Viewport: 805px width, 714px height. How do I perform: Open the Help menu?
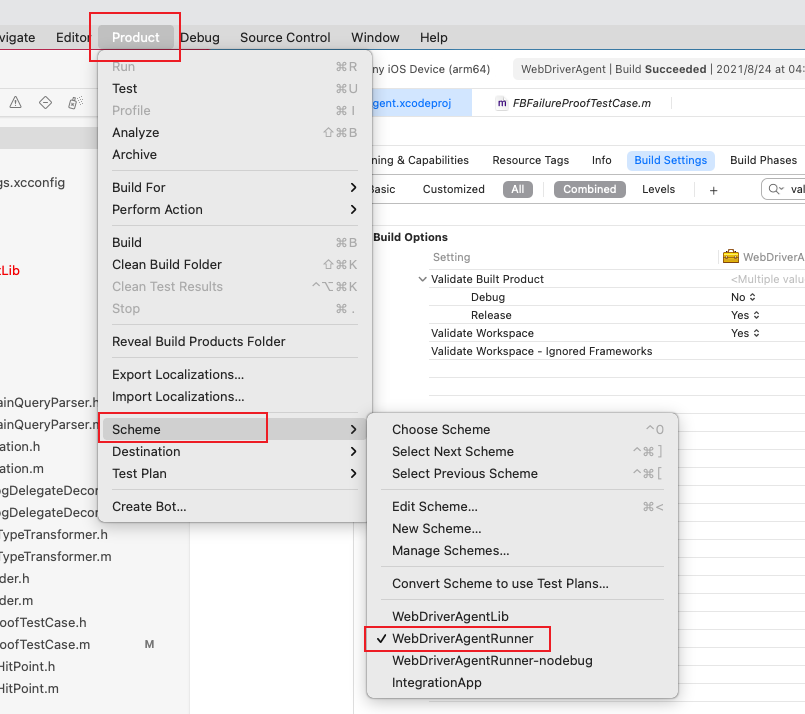(433, 37)
